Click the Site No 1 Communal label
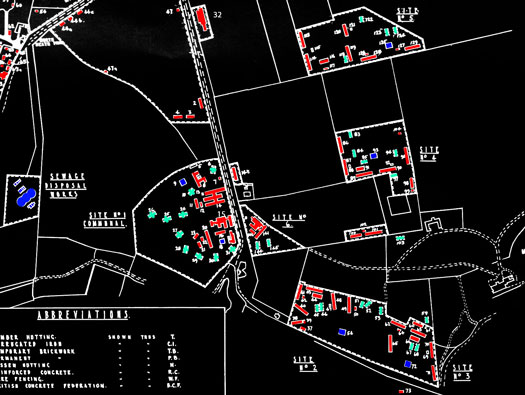The image size is (525, 395). [x=105, y=220]
